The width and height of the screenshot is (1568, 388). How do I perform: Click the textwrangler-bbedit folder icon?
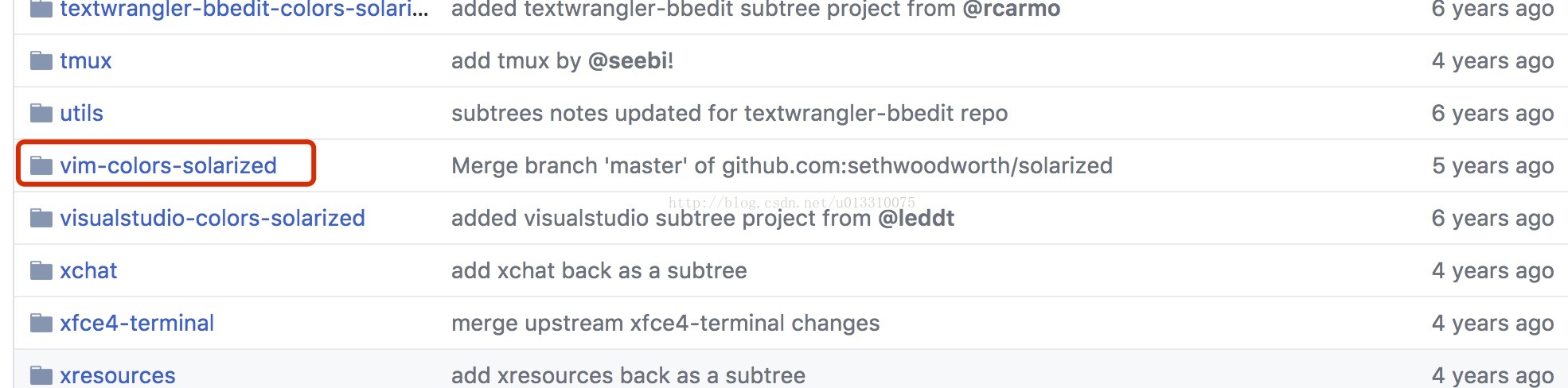(41, 9)
